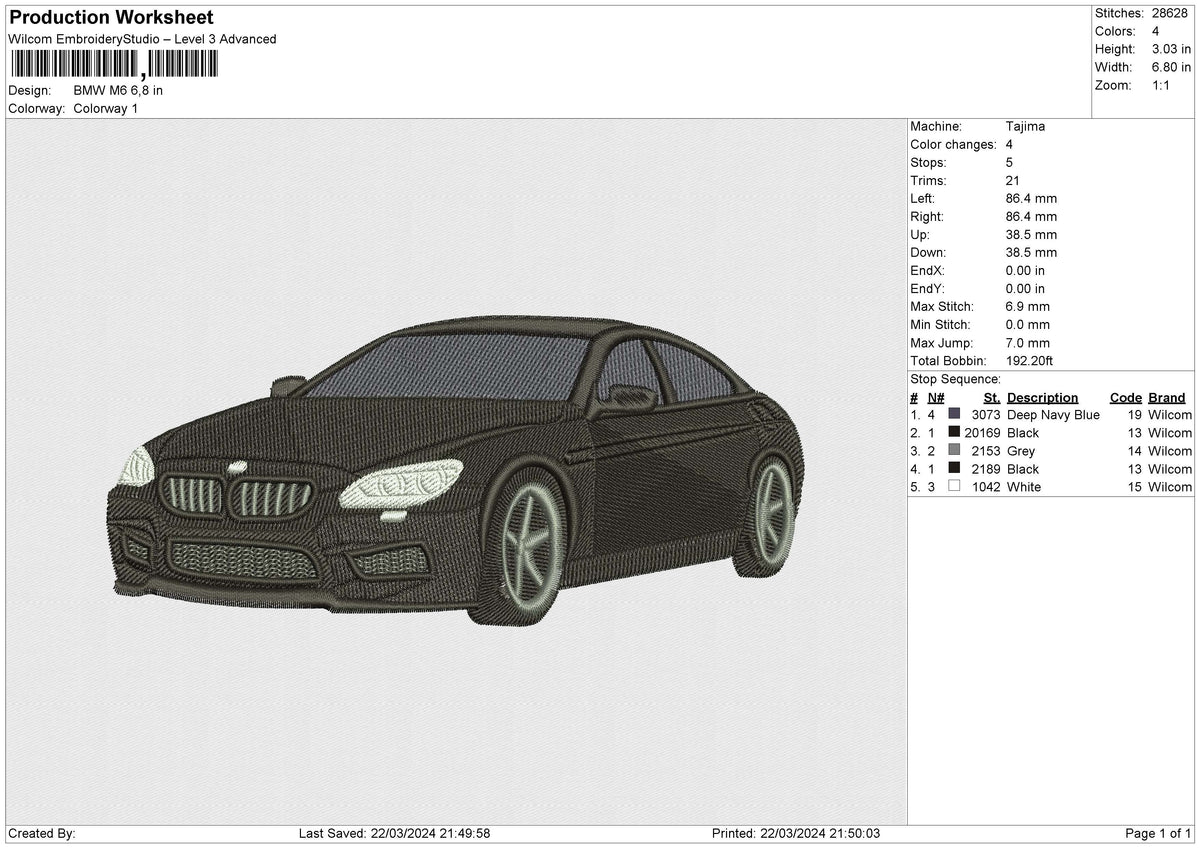Click the Machine value 'Tajima'

[x=1025, y=127]
